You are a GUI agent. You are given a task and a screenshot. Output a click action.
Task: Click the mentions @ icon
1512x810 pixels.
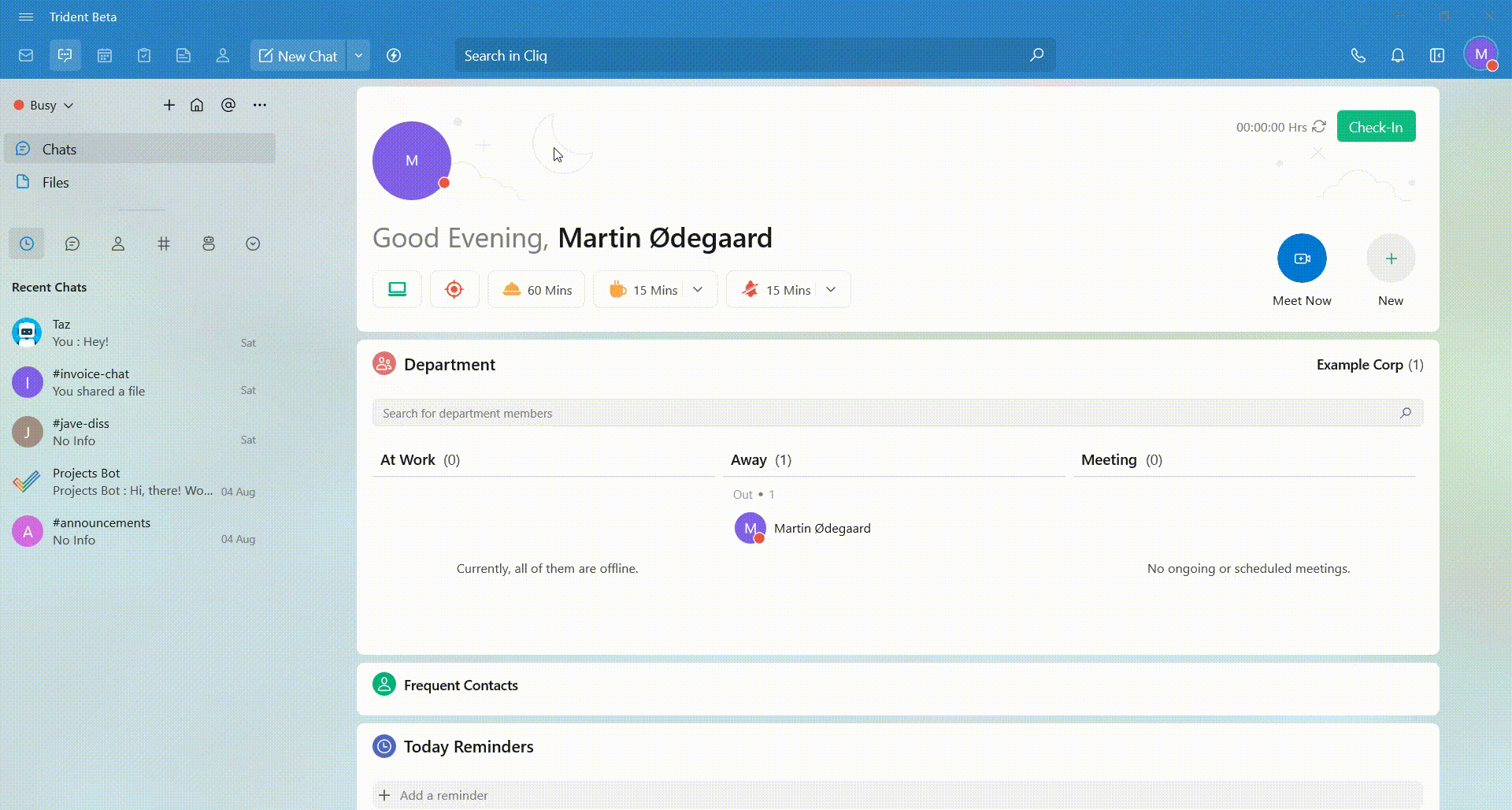(x=228, y=106)
